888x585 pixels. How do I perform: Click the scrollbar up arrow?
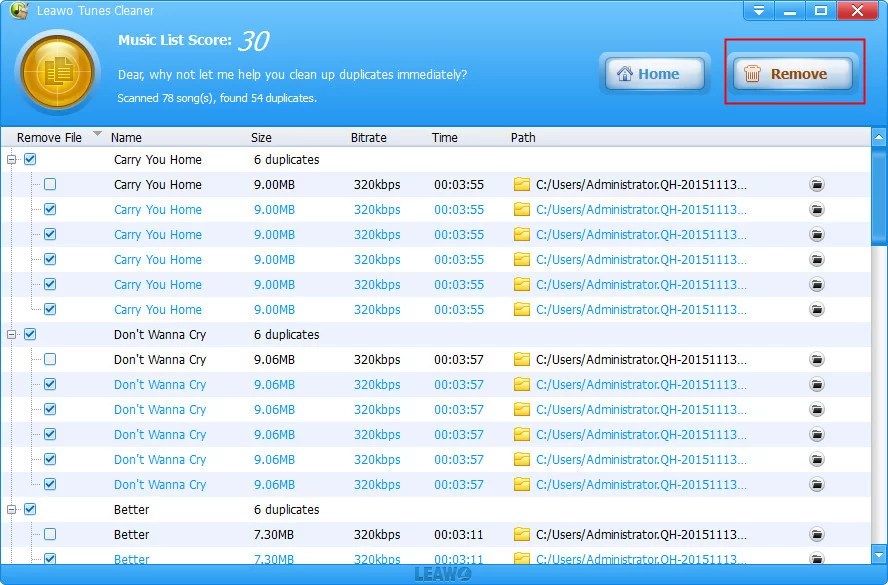coord(879,137)
